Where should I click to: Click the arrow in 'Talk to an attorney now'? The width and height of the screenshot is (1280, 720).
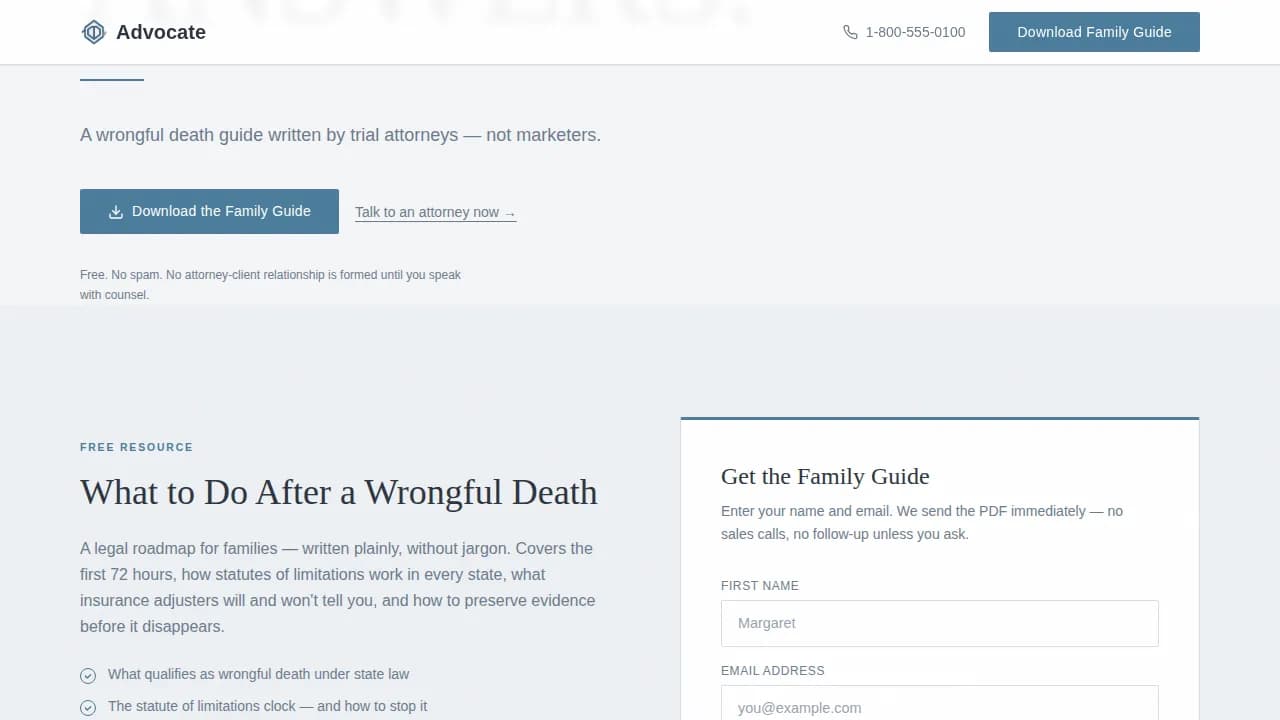(508, 212)
